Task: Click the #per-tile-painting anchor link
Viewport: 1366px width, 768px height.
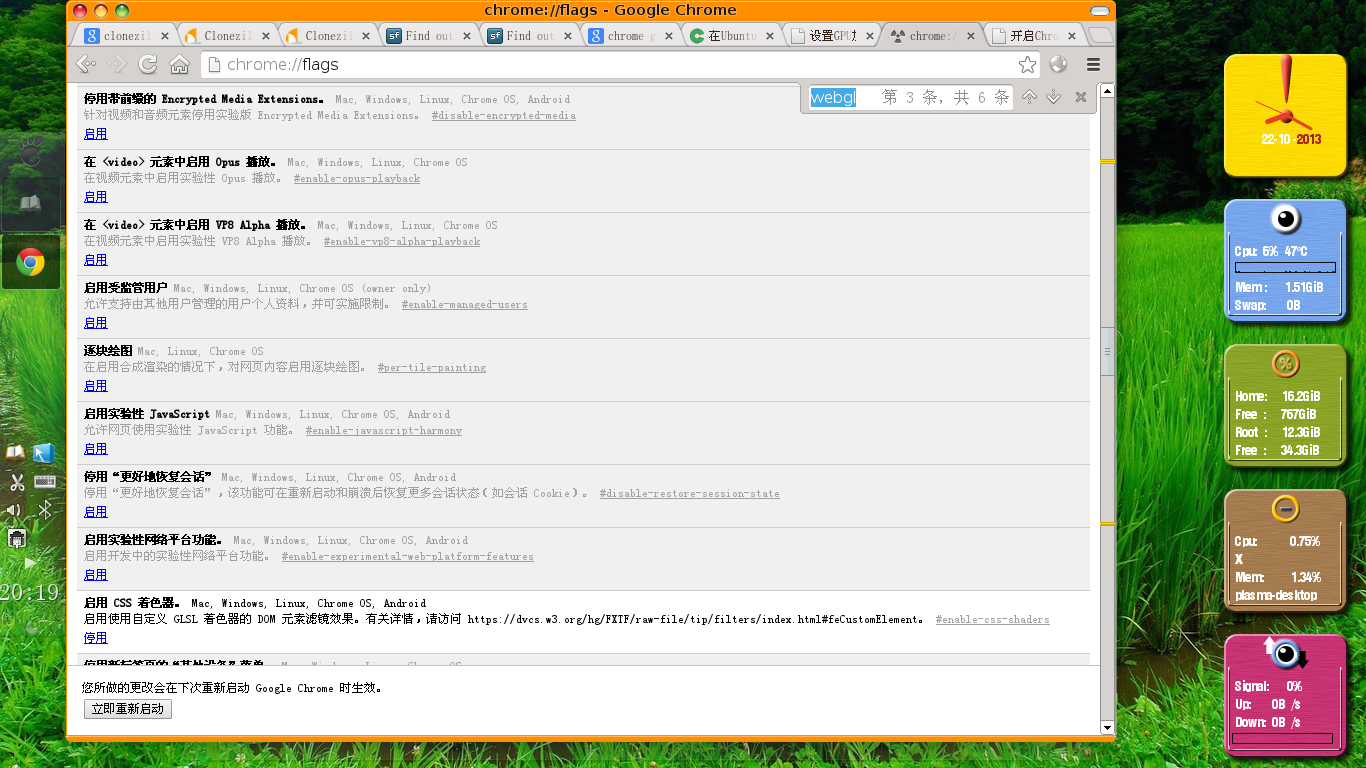Action: click(x=432, y=368)
